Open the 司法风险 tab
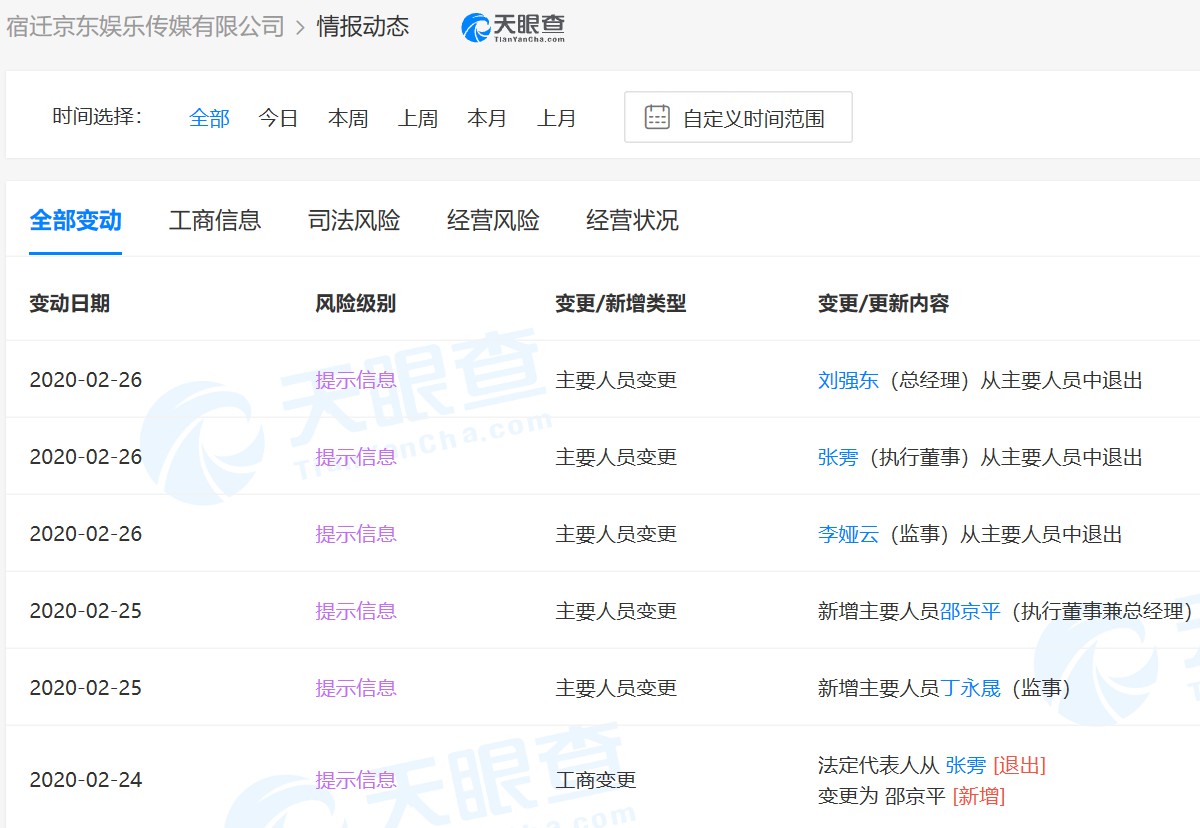Viewport: 1200px width, 828px height. (354, 221)
